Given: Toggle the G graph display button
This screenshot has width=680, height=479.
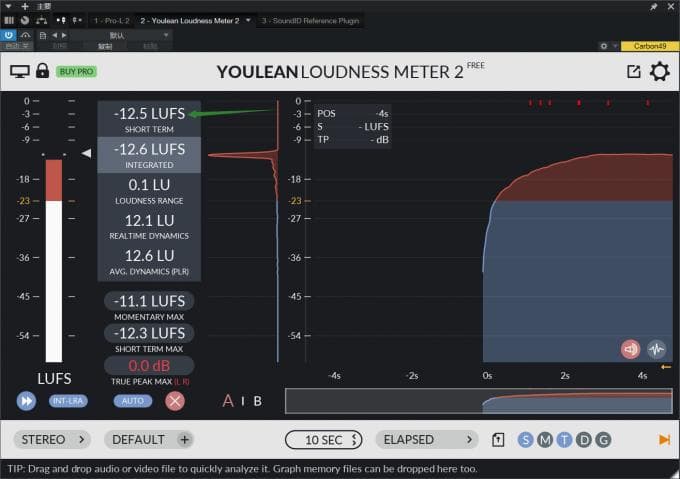Looking at the screenshot, I should (603, 440).
